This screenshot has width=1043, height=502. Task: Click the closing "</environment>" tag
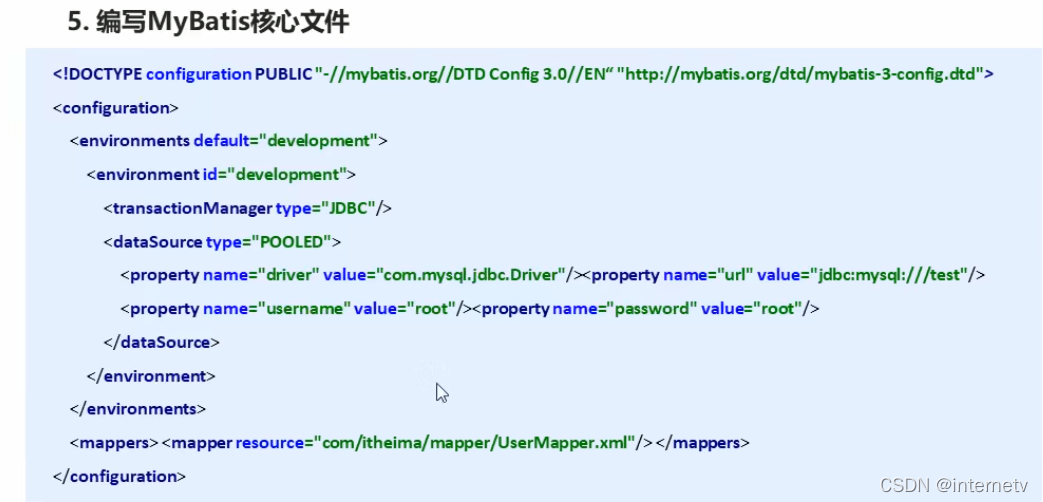[151, 376]
